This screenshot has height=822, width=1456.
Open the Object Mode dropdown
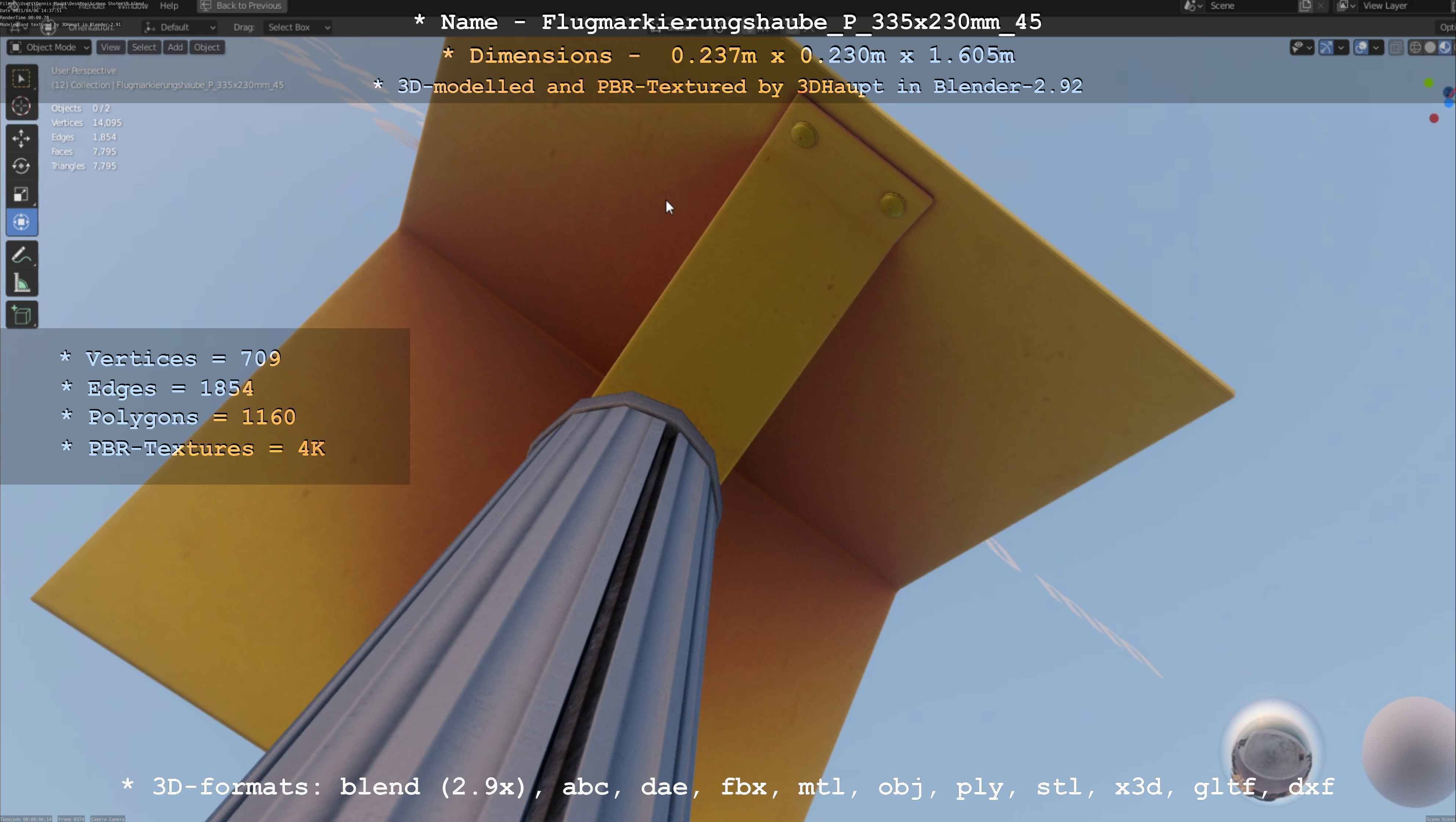(50, 47)
